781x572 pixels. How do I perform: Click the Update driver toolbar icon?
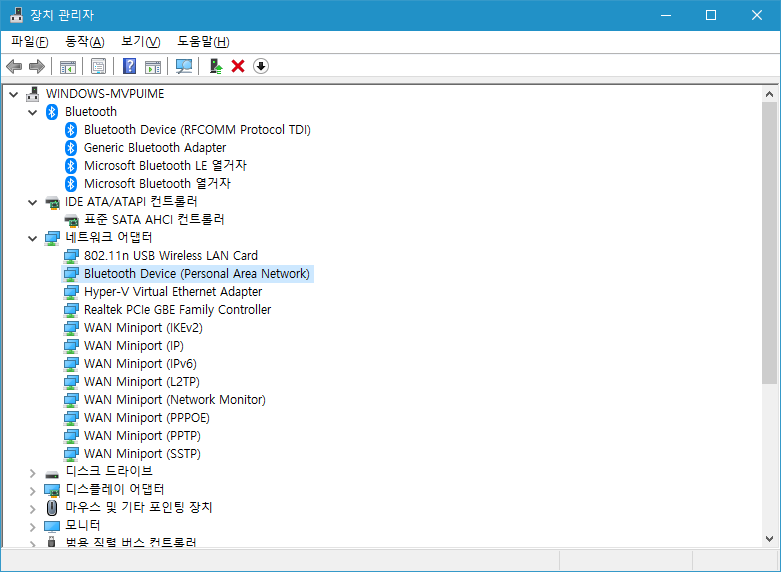pyautogui.click(x=216, y=66)
